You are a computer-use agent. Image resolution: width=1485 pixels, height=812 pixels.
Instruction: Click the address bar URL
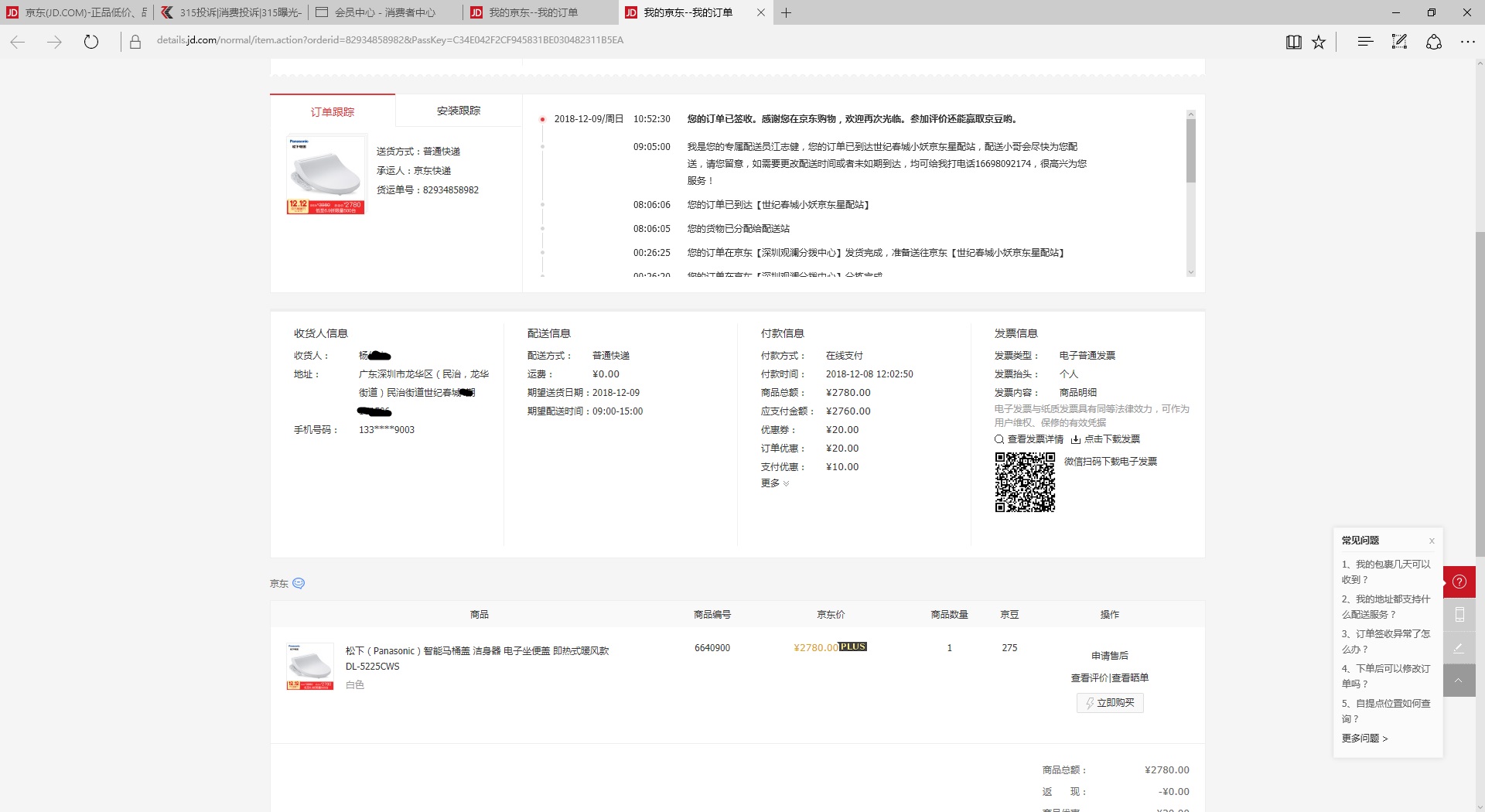390,40
